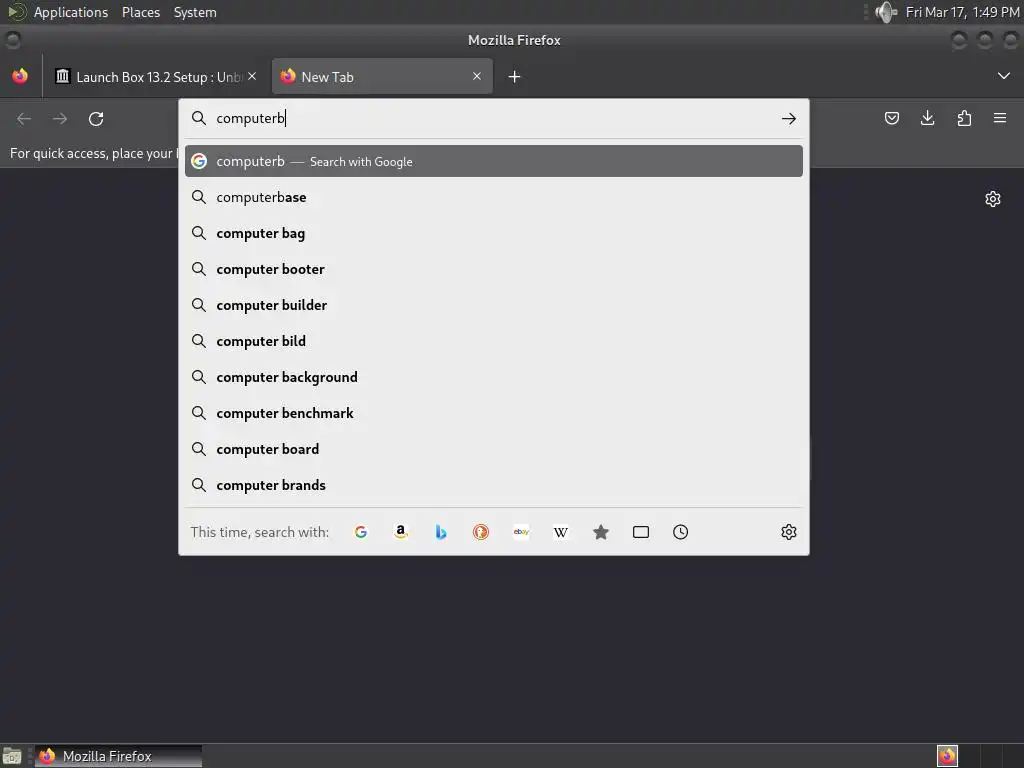The width and height of the screenshot is (1024, 768).
Task: Click in the address bar text field
Action: (493, 118)
